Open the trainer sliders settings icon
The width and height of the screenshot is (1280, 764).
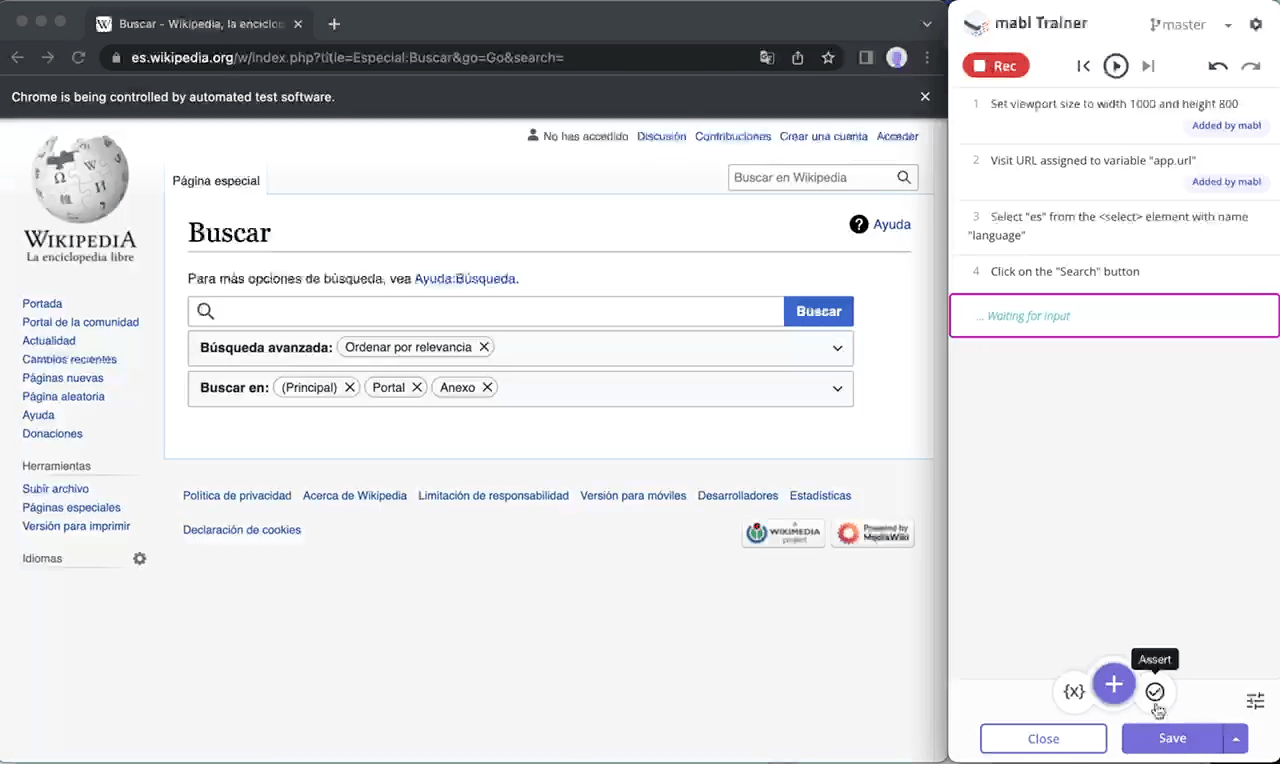[x=1255, y=701]
